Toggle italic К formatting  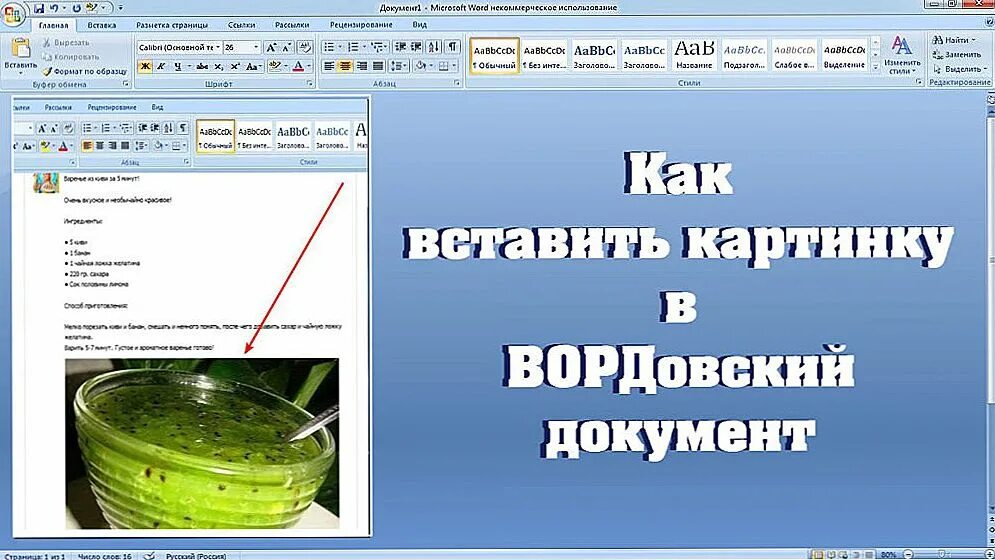(x=161, y=66)
